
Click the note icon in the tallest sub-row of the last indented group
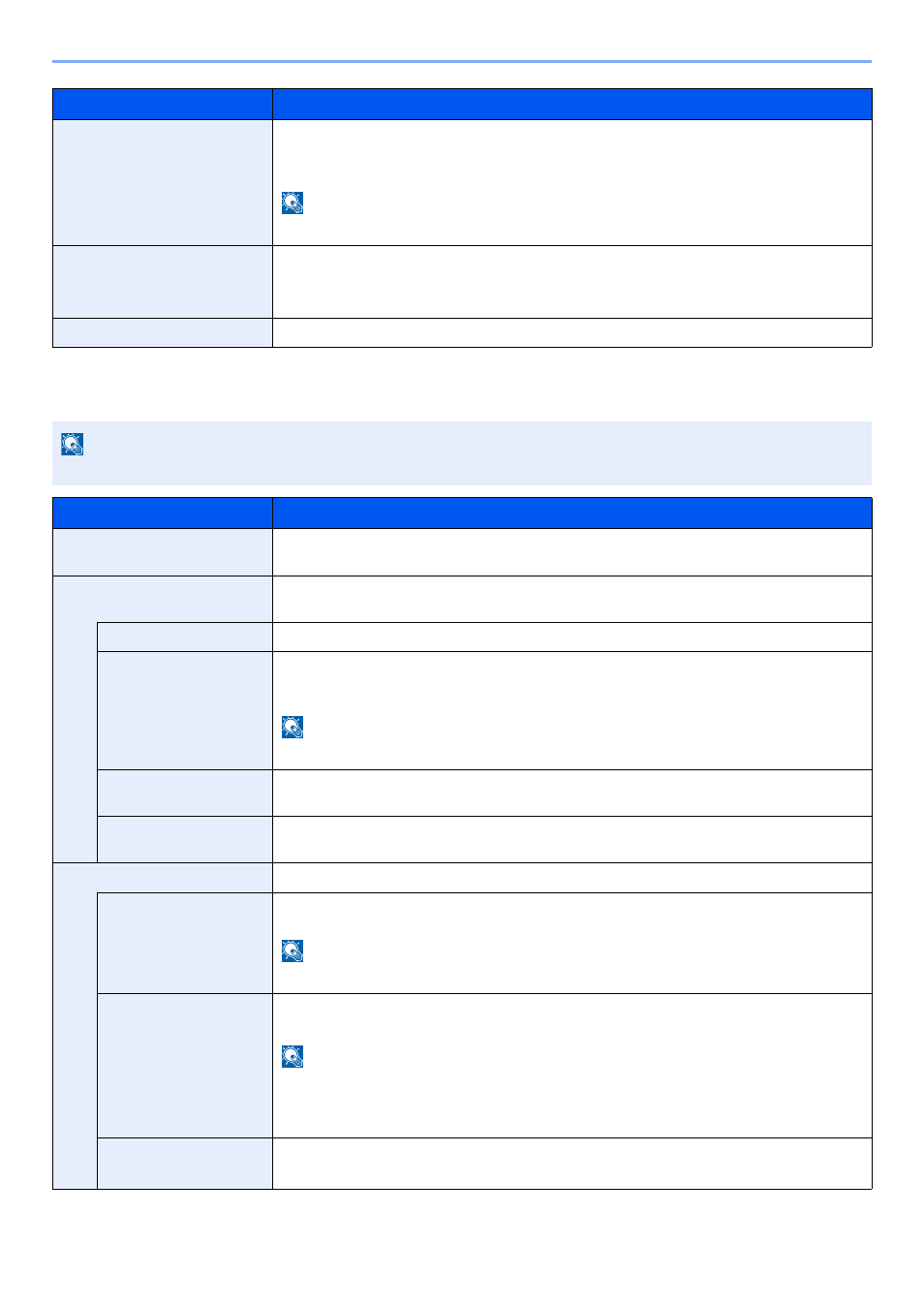pos(293,1056)
